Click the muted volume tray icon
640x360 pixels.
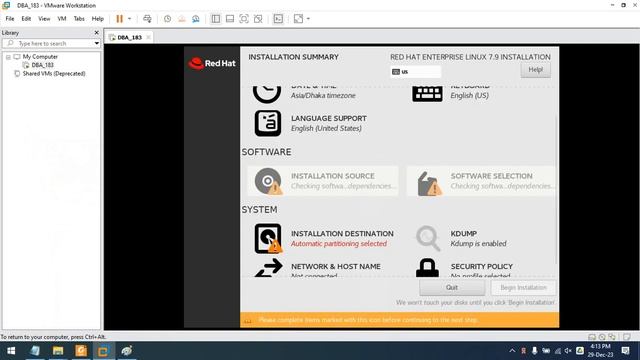568,351
